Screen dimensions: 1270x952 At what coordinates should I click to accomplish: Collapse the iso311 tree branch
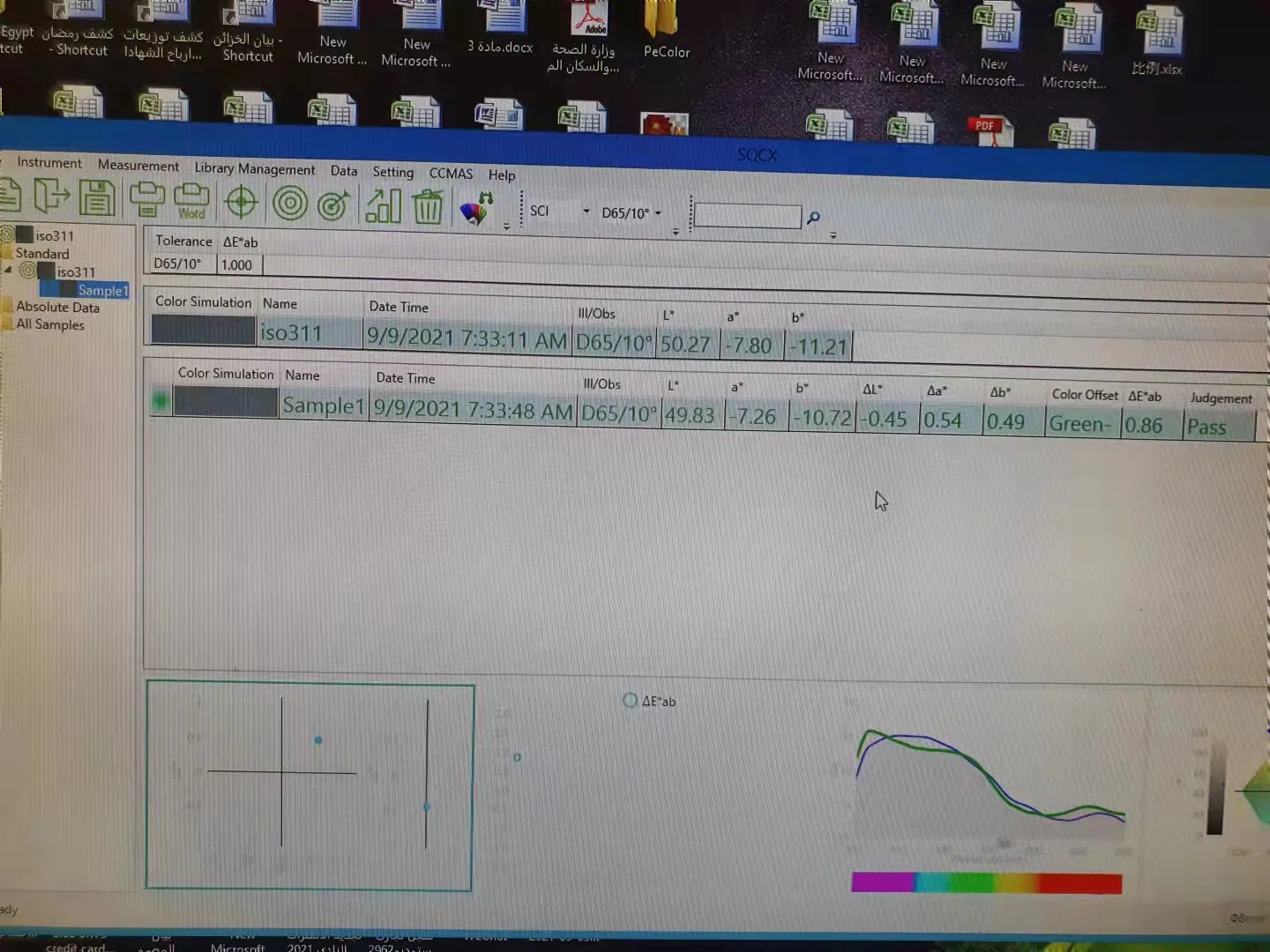click(7, 271)
